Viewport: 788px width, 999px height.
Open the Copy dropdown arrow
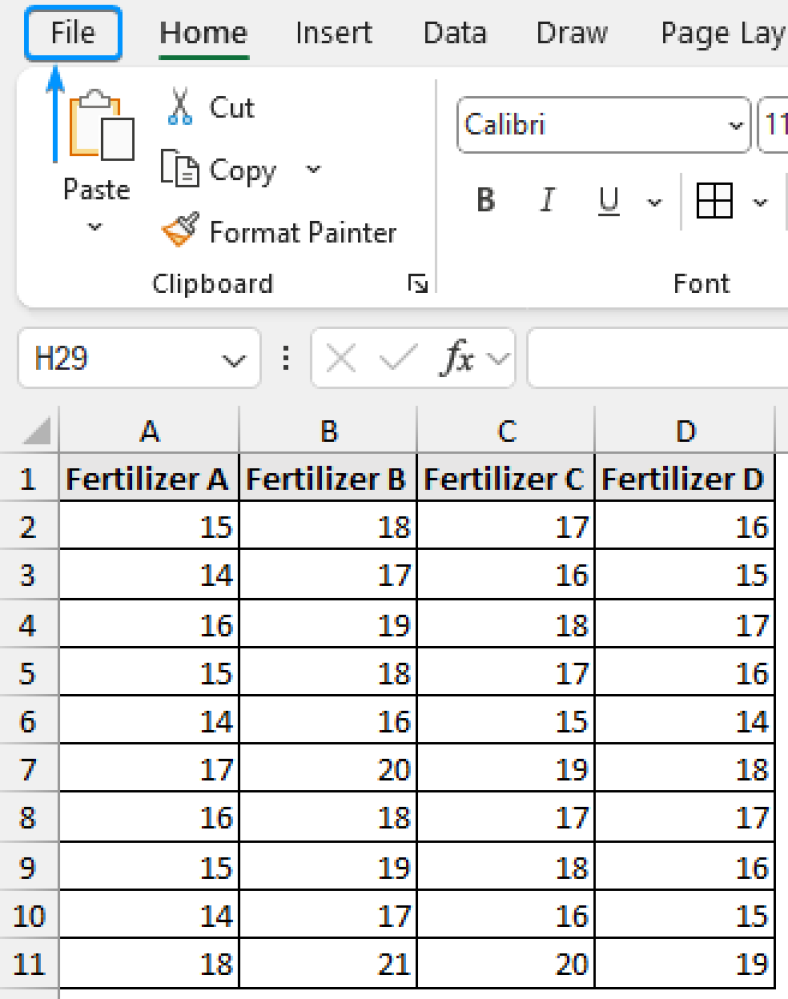pos(312,170)
